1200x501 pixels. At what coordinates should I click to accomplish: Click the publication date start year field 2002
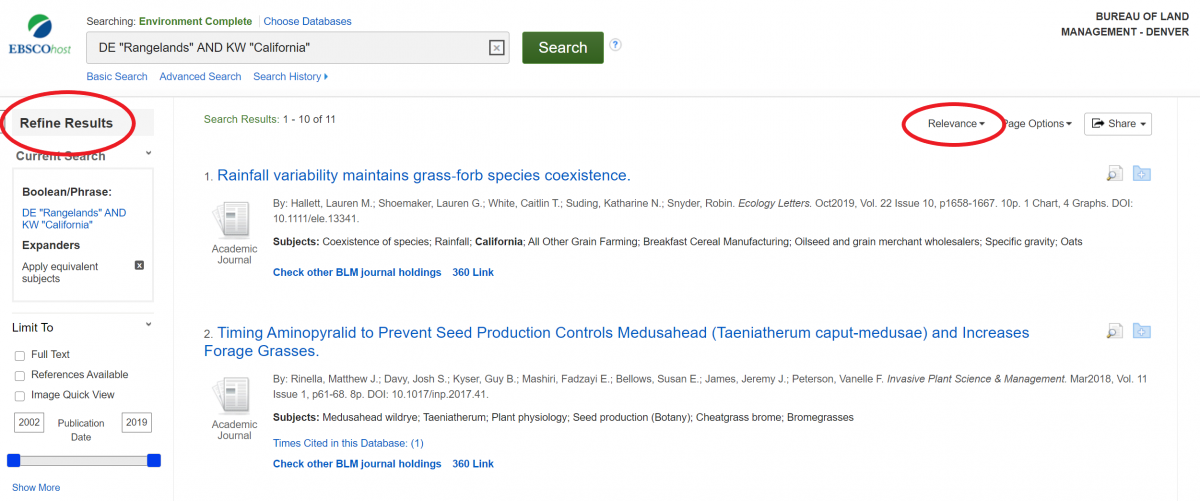tap(29, 423)
